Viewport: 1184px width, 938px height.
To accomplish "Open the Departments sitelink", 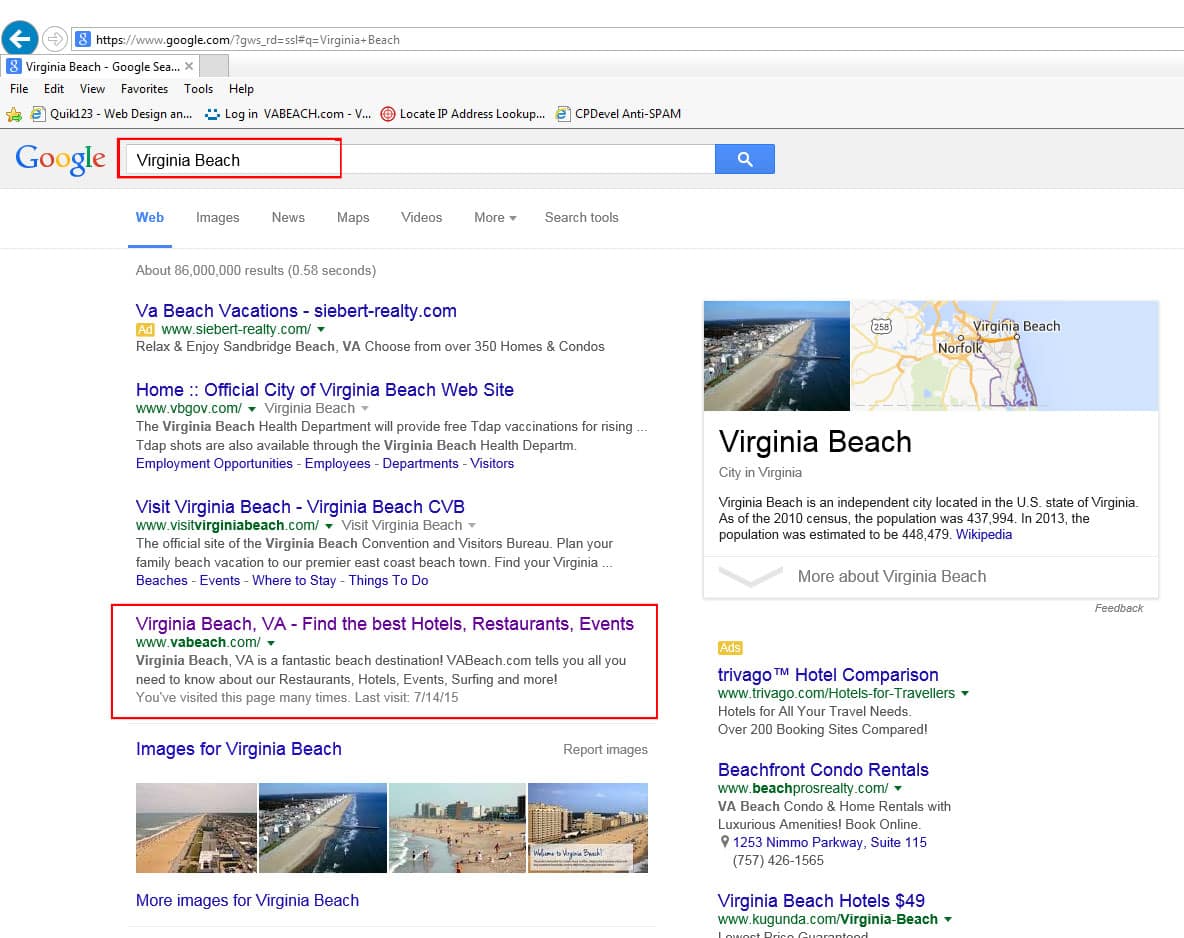I will click(420, 464).
